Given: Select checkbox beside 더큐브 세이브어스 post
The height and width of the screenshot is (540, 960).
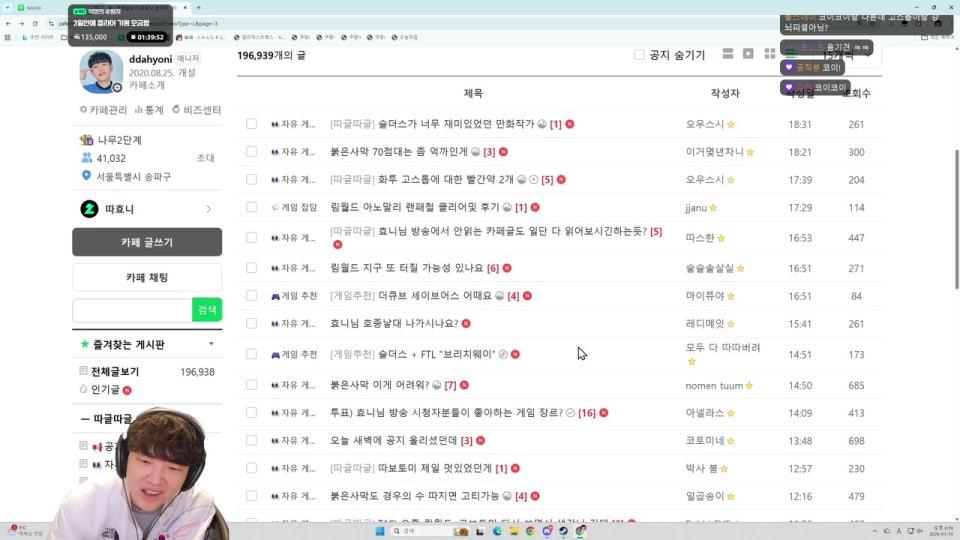Looking at the screenshot, I should coord(251,296).
